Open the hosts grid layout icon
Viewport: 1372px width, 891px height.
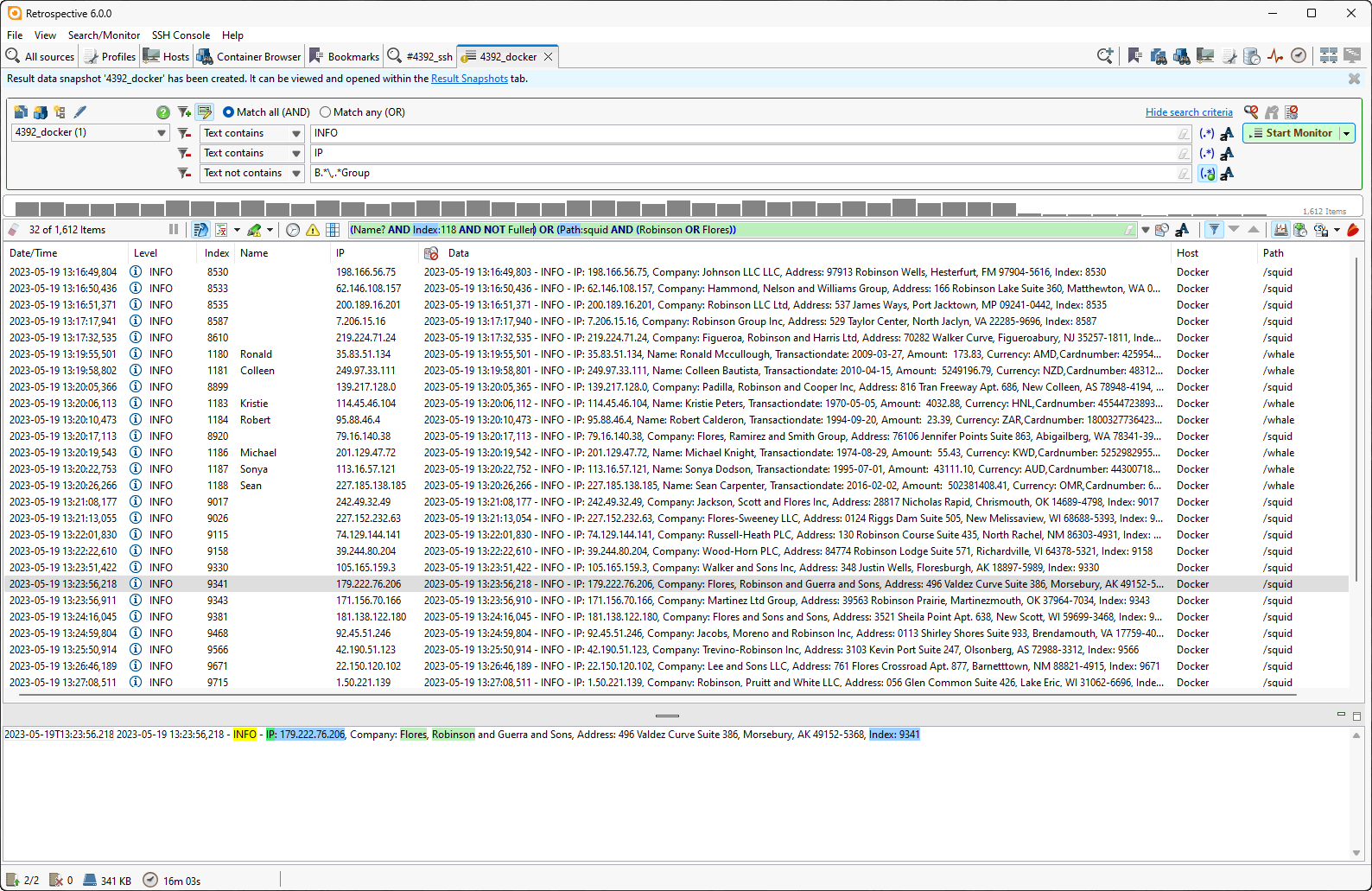(1329, 56)
